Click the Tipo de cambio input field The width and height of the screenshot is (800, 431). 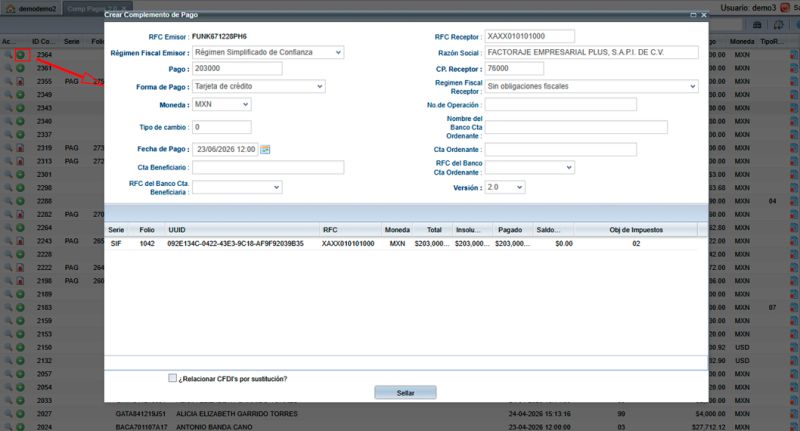[222, 127]
